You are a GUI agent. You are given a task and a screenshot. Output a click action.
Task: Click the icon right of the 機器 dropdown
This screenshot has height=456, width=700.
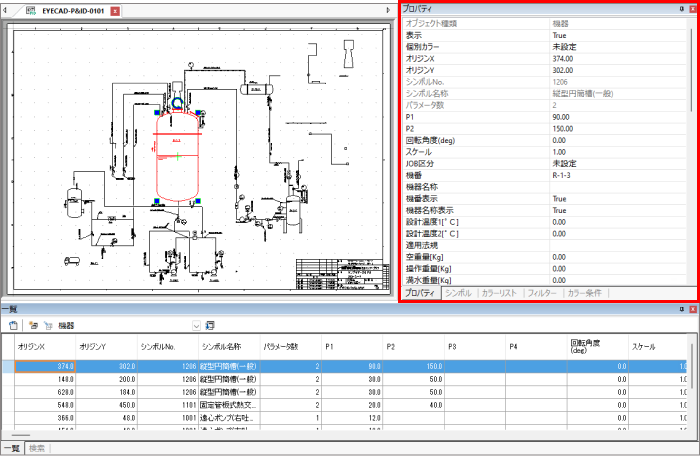[211, 325]
